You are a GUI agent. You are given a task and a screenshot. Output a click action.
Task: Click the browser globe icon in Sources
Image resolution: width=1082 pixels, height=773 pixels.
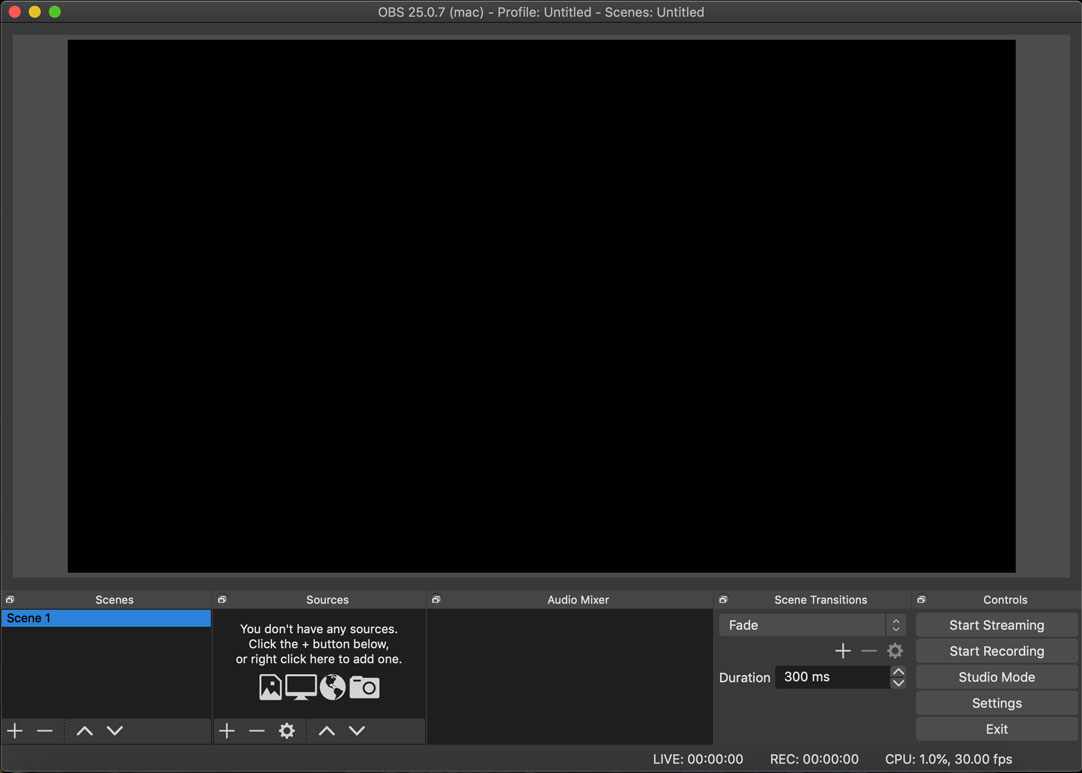tap(333, 687)
